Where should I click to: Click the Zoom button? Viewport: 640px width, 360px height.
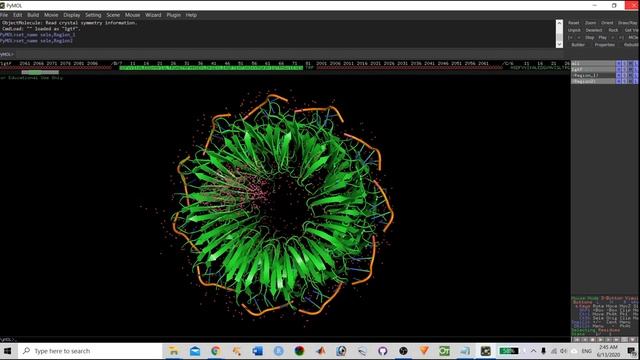point(590,23)
